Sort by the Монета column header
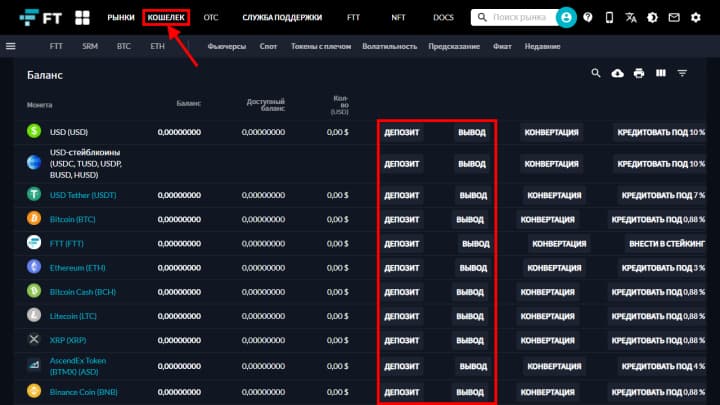 pos(39,105)
